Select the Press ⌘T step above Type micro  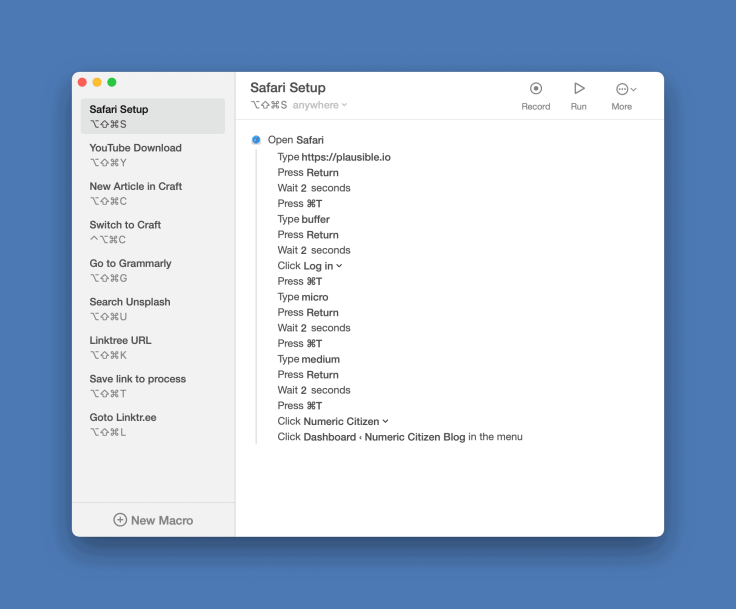299,281
